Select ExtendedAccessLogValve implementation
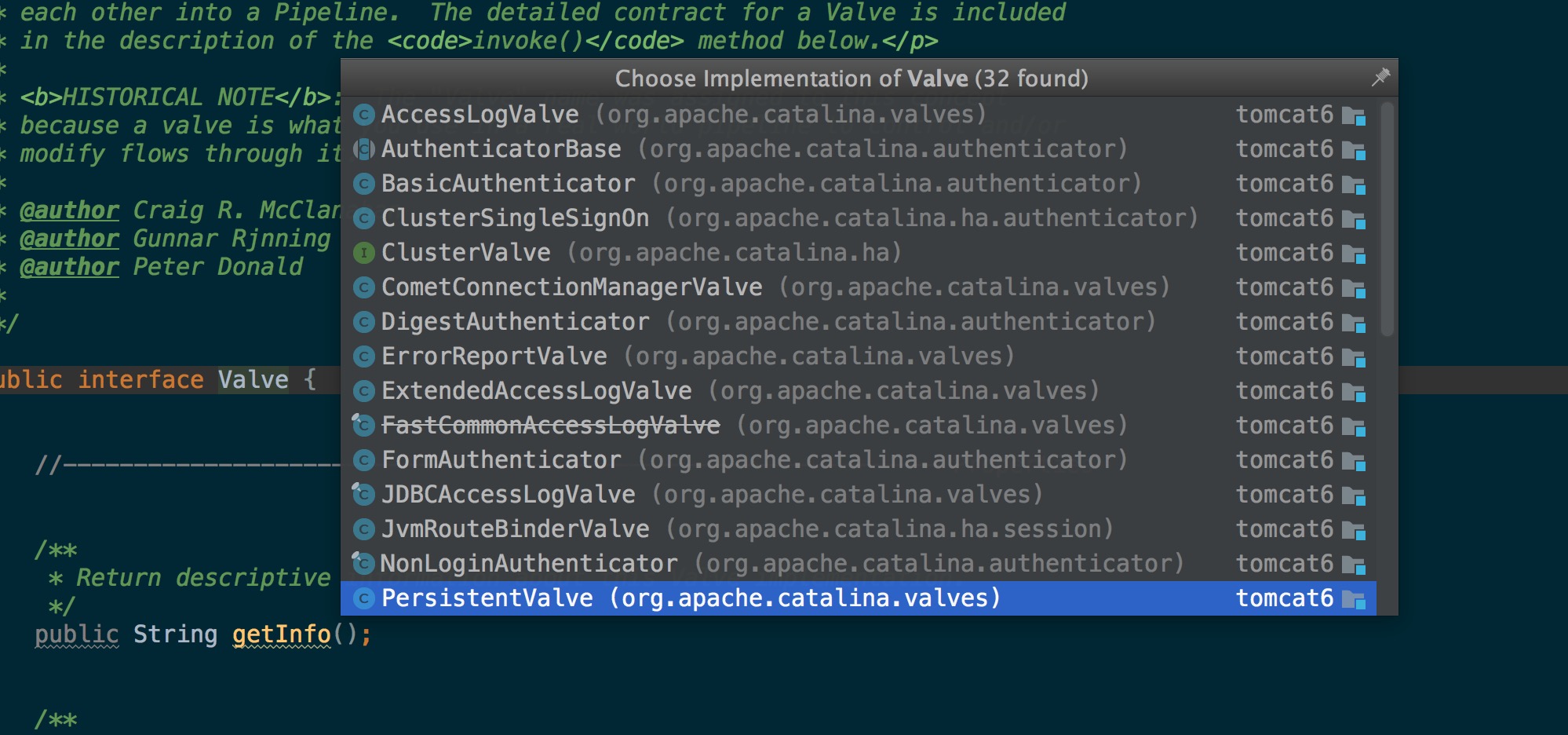 (859, 391)
